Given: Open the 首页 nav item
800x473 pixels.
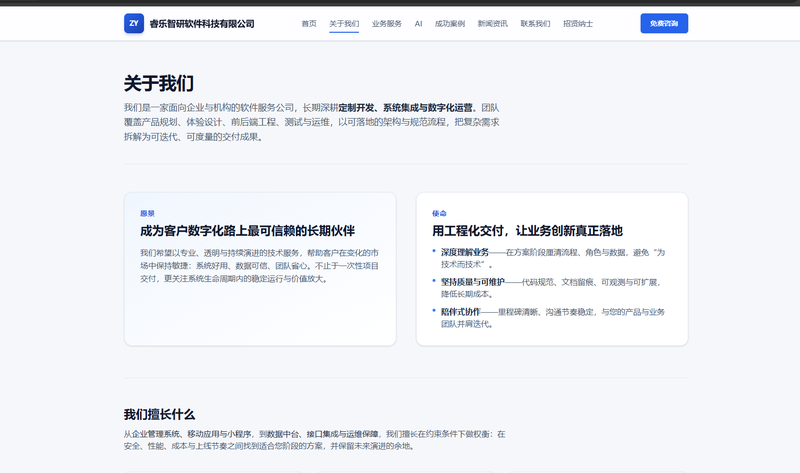Looking at the screenshot, I should 309,23.
